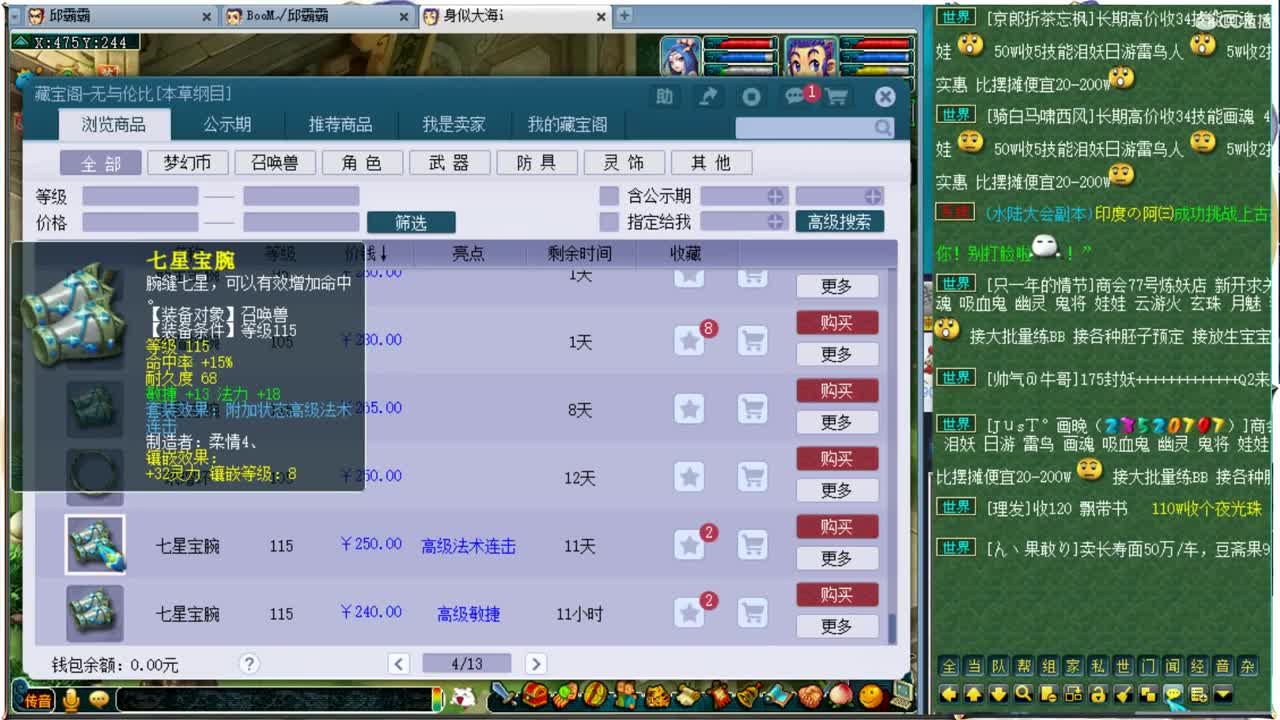Viewport: 1280px width, 720px height.
Task: Click the 筛选 filter button
Action: [x=411, y=222]
